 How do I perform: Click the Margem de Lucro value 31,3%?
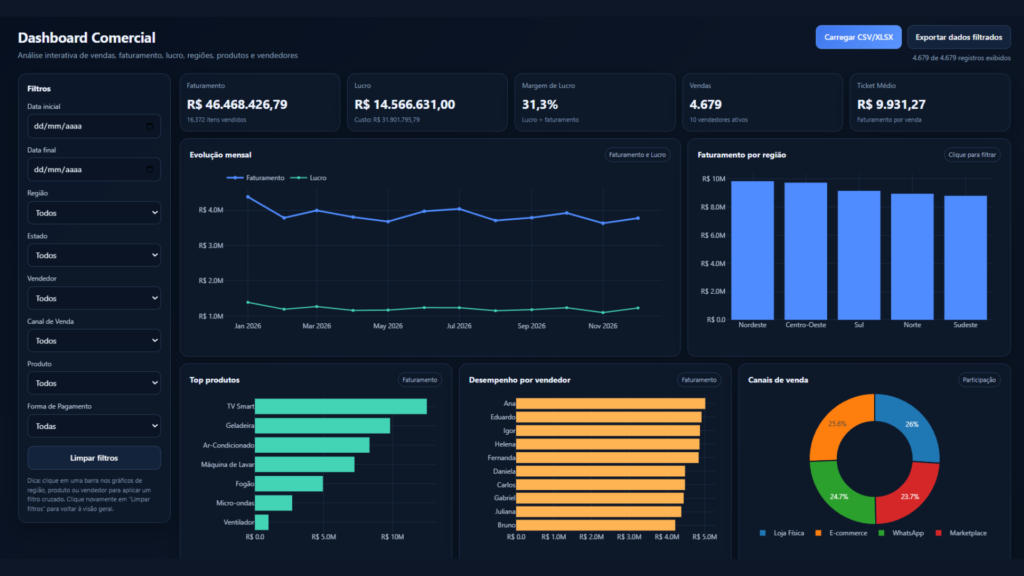tap(540, 104)
